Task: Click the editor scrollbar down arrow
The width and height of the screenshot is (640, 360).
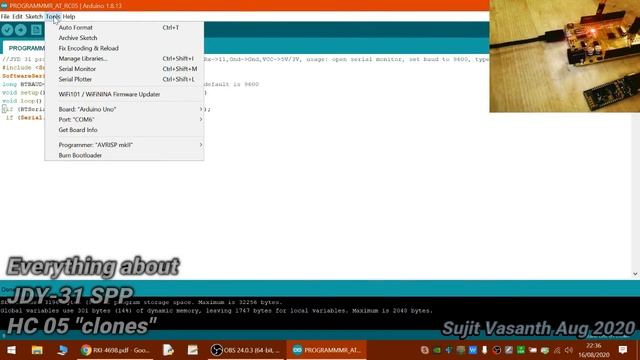Action: point(635,274)
